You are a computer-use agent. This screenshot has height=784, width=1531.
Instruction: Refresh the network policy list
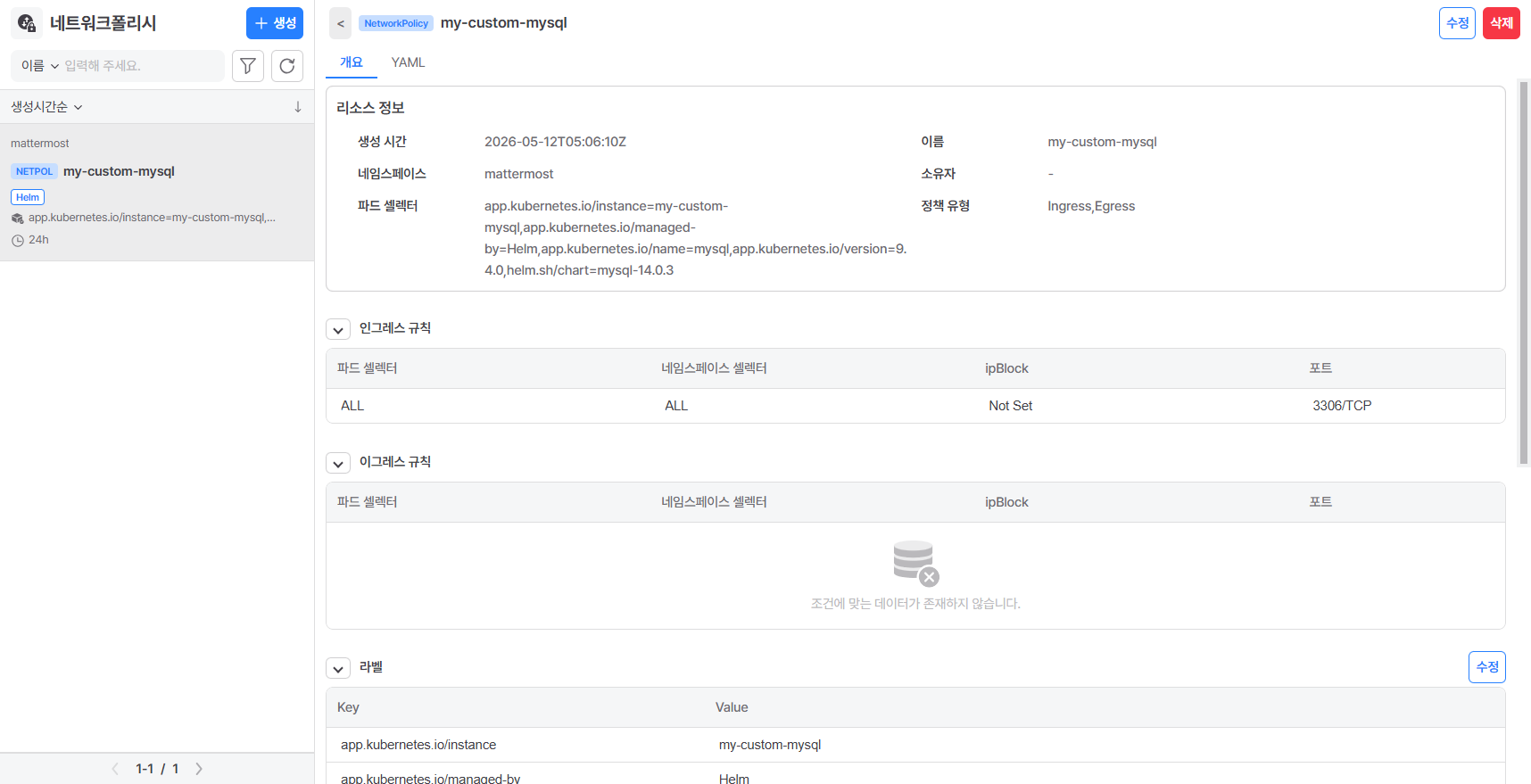tap(287, 66)
